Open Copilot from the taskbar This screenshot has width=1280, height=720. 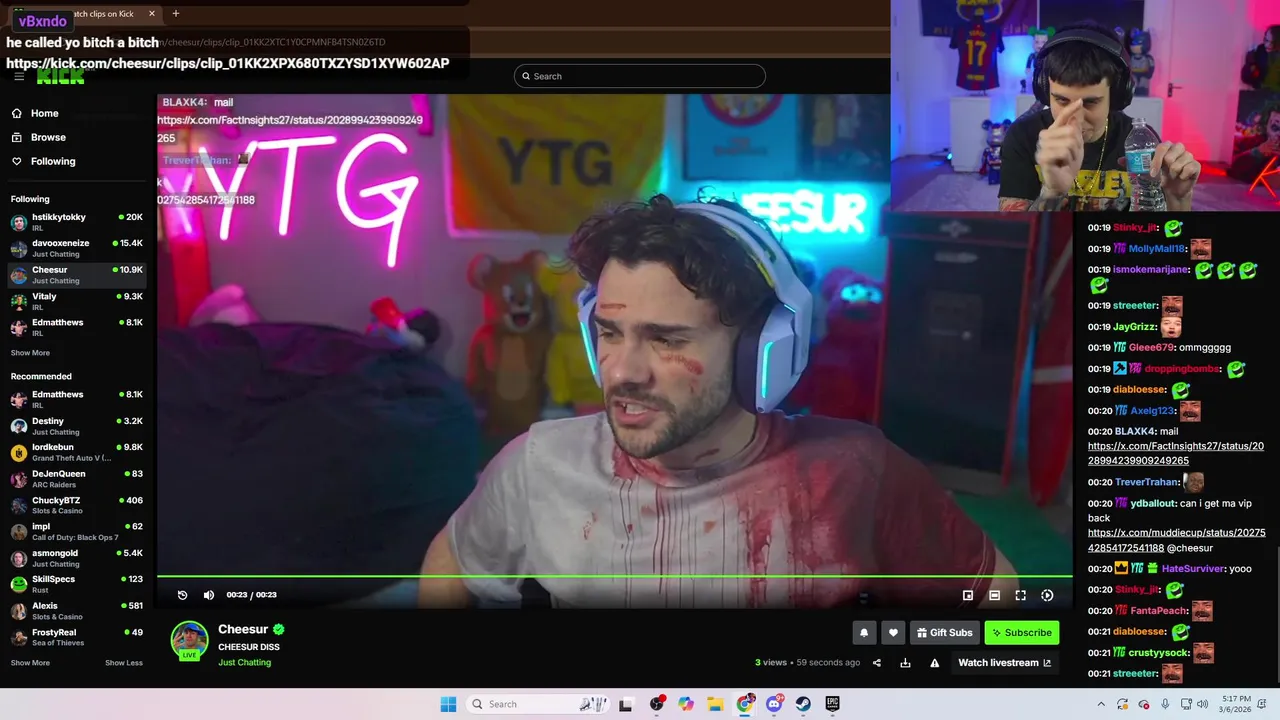click(x=686, y=704)
